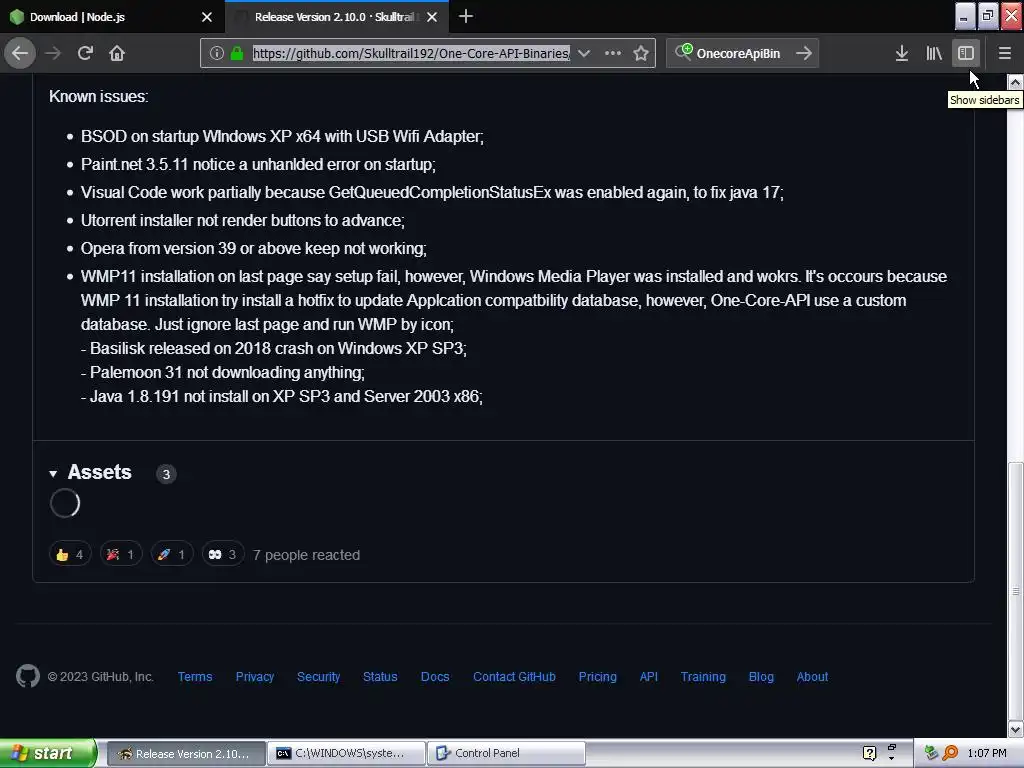Open the Blog footer link
Viewport: 1024px width, 768px height.
(761, 677)
